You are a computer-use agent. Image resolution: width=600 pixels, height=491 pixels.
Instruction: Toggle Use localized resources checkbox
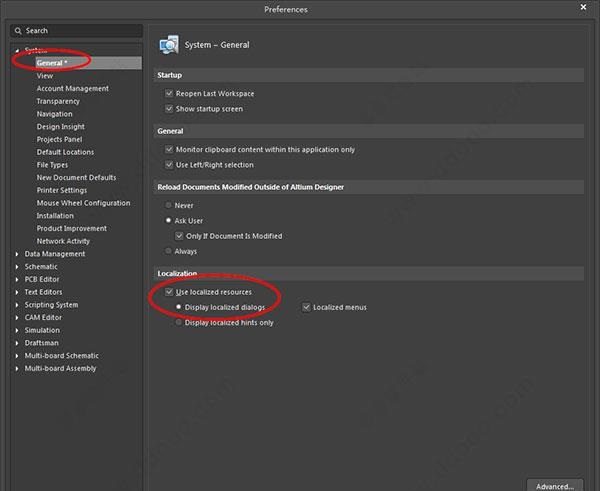point(169,292)
